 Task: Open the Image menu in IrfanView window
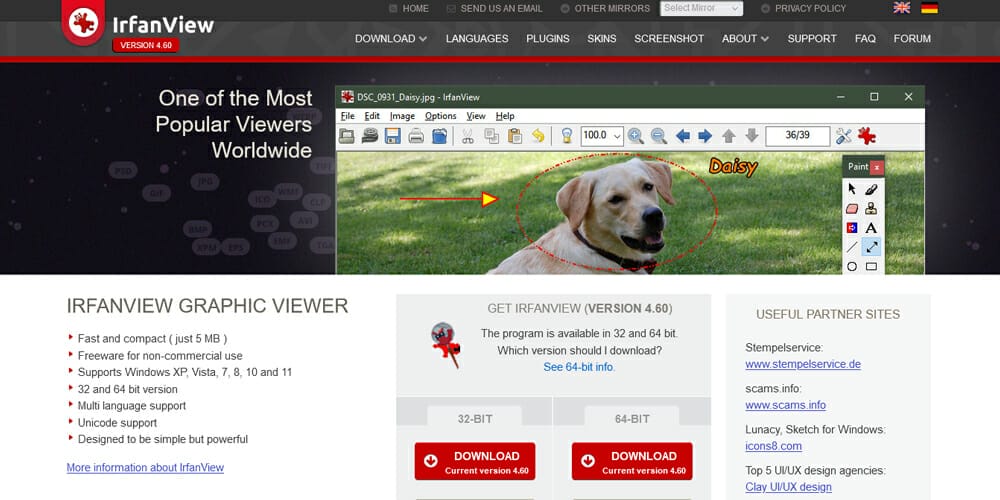[402, 116]
